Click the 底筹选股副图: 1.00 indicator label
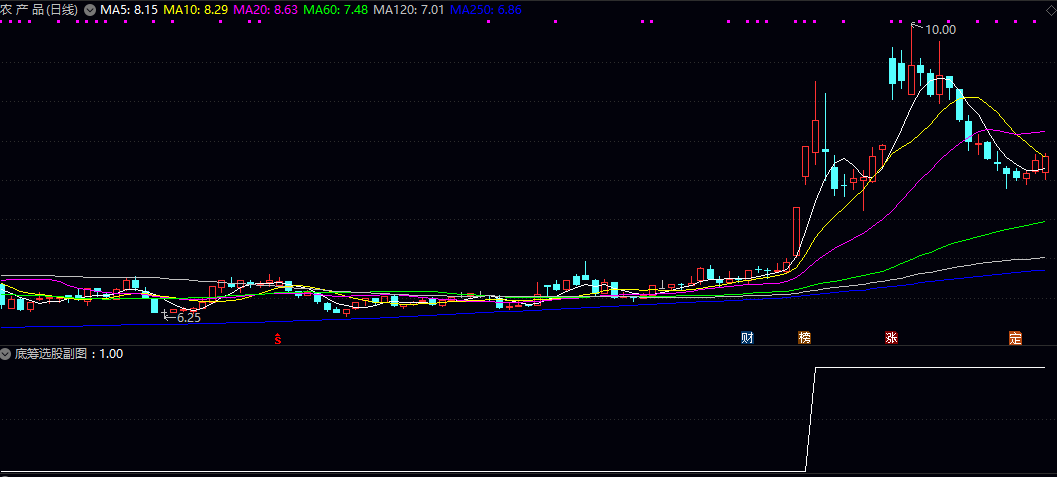This screenshot has width=1057, height=477. click(x=69, y=354)
